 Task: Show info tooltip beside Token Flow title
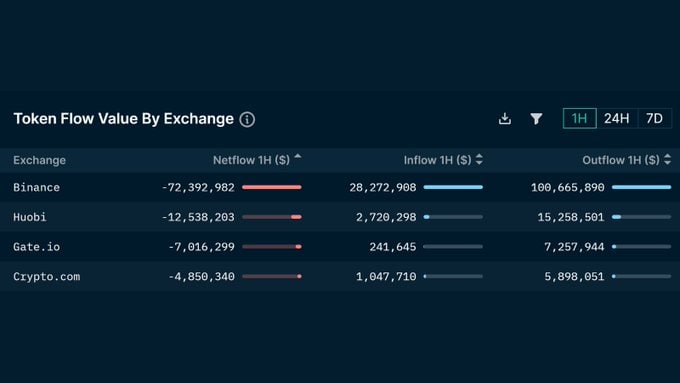click(247, 119)
